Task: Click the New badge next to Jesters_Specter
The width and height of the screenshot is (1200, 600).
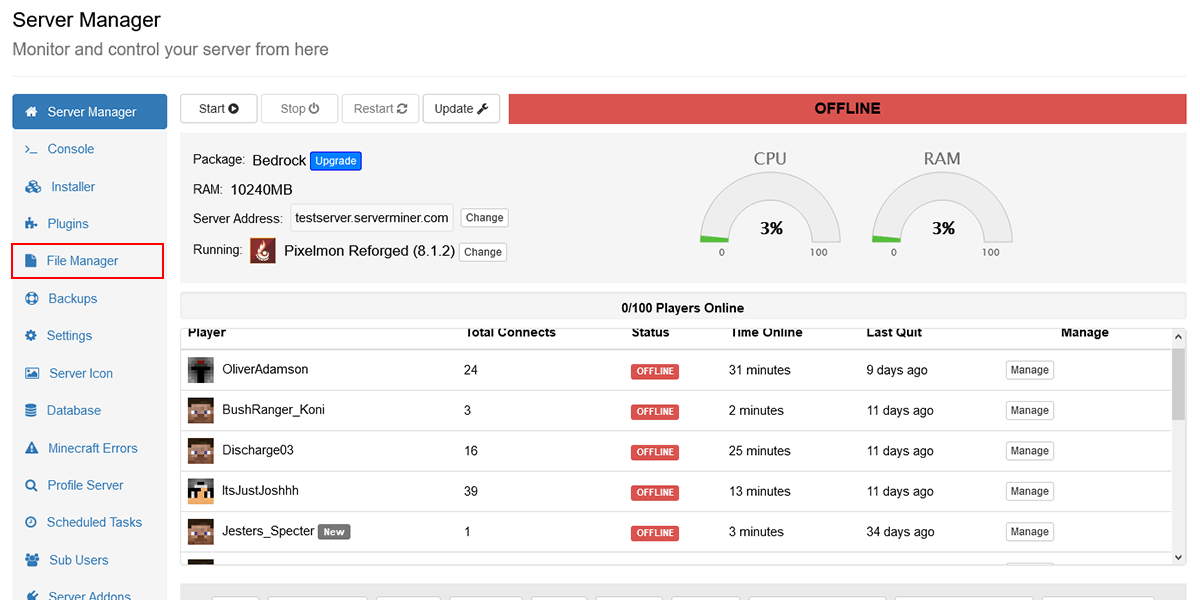Action: click(x=334, y=532)
